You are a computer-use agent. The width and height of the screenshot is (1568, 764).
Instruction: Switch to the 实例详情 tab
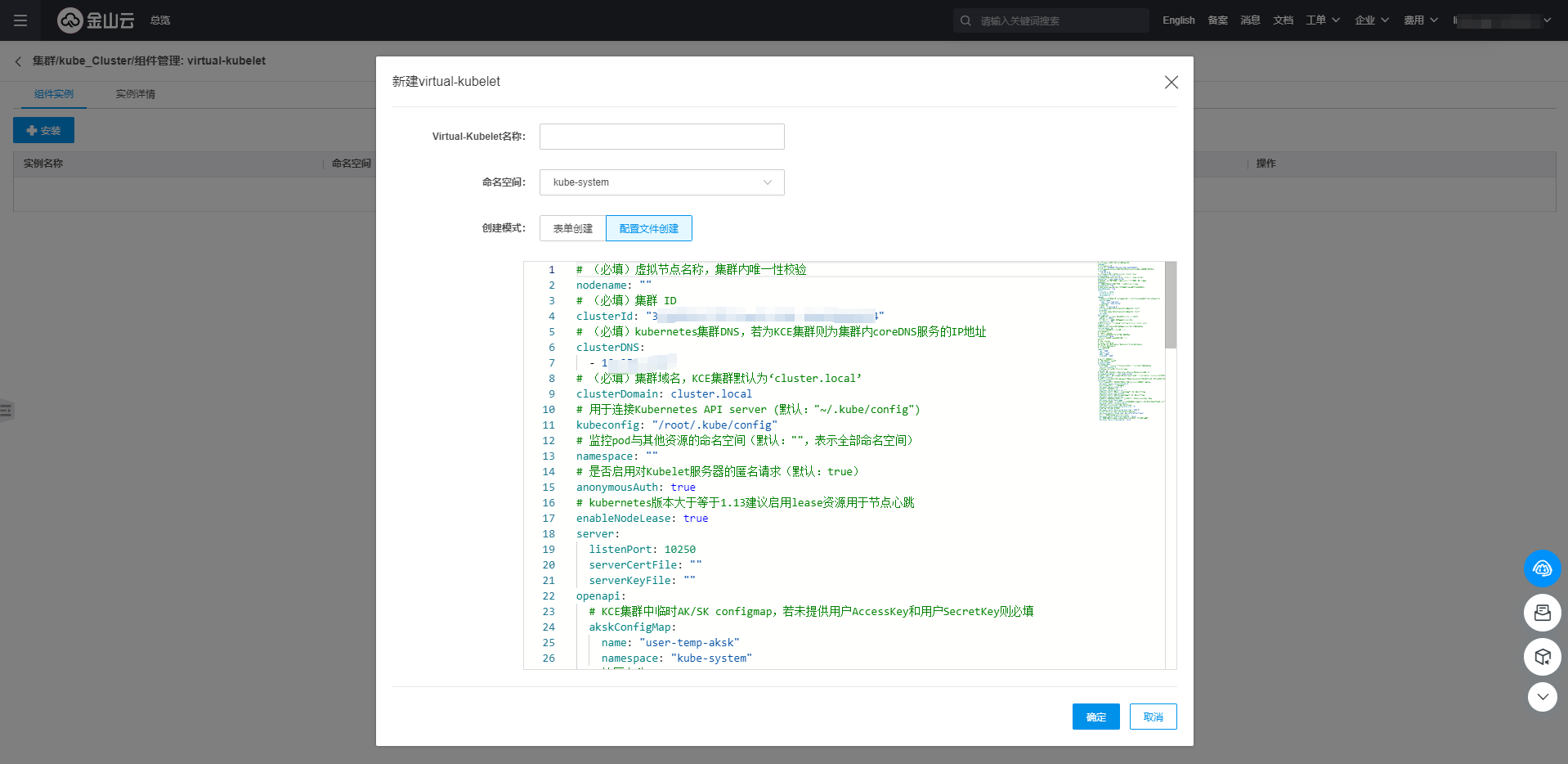pos(135,94)
